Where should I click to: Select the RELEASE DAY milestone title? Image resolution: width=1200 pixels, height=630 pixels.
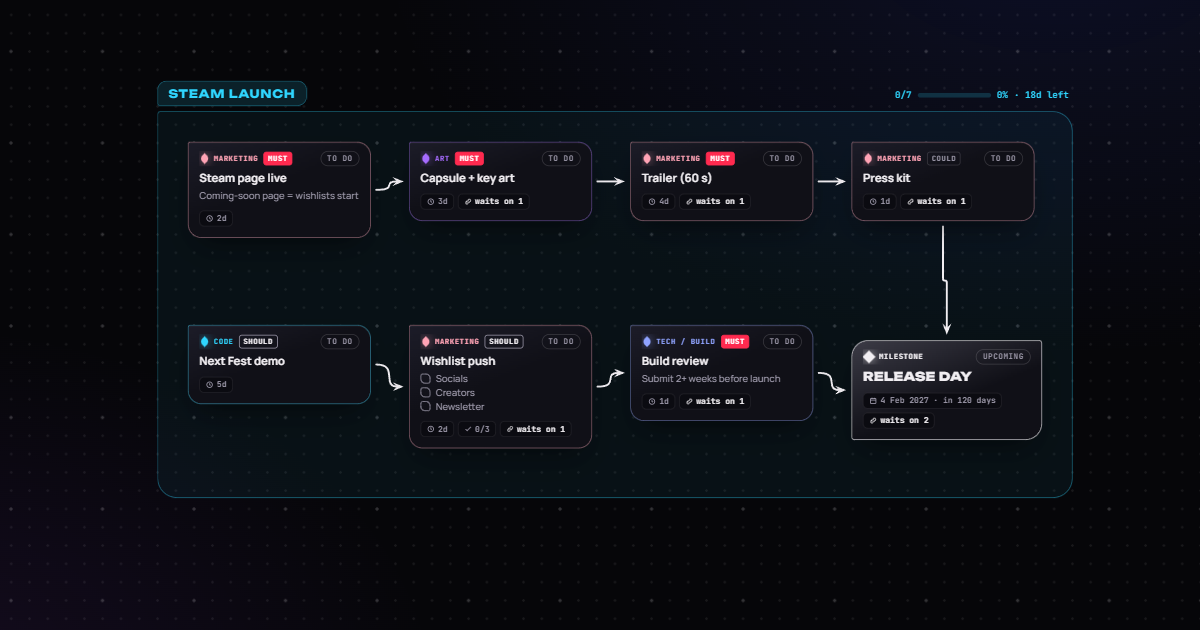point(917,377)
